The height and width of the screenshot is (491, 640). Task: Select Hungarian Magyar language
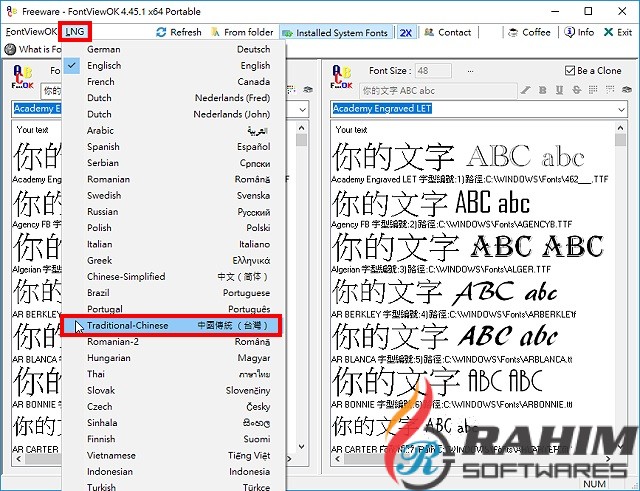(x=173, y=358)
